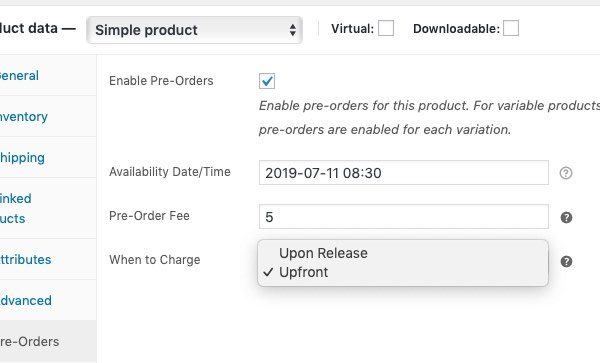
Task: Tick the Virtual checkbox
Action: coord(386,28)
